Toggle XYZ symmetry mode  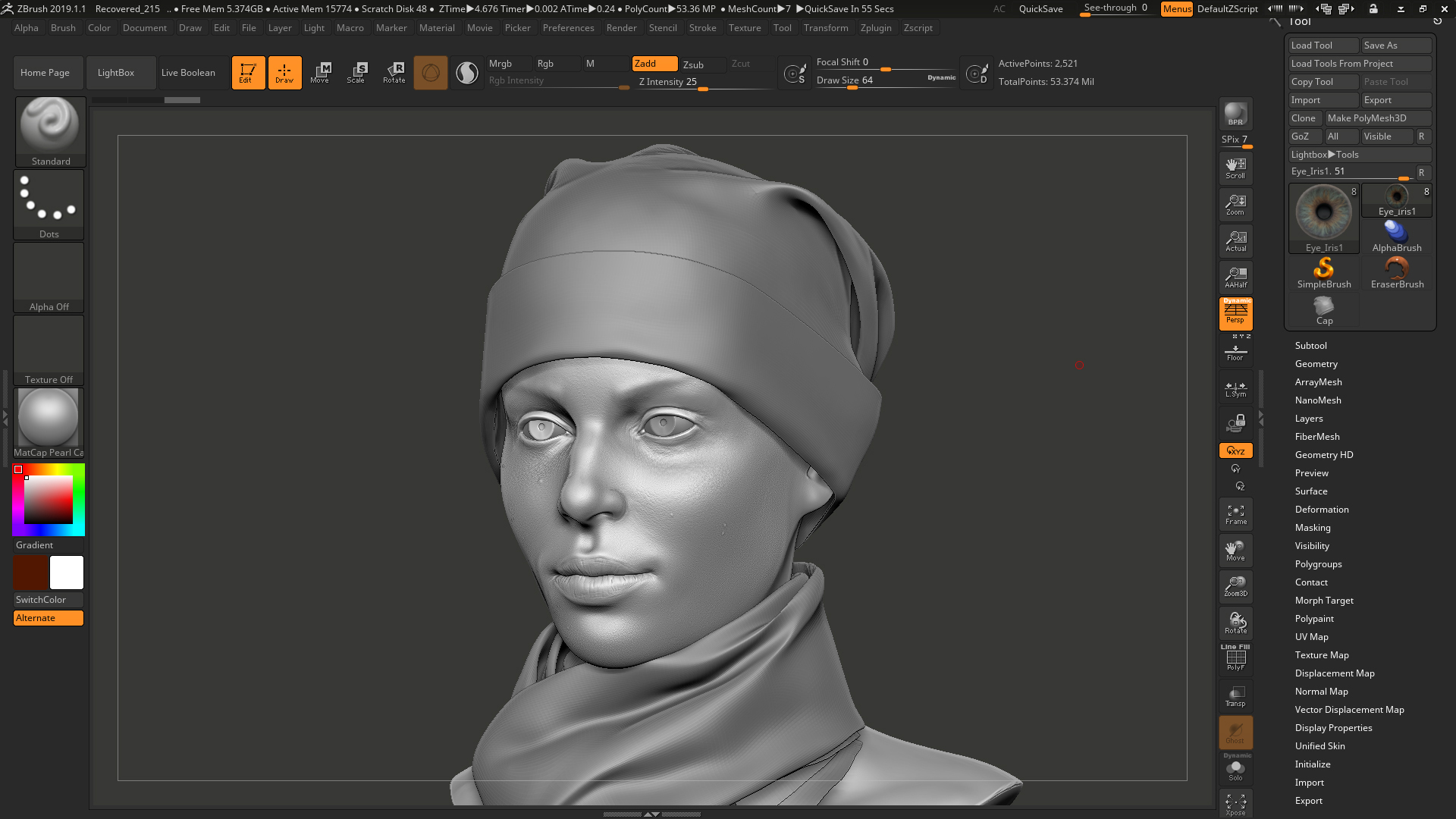1235,450
